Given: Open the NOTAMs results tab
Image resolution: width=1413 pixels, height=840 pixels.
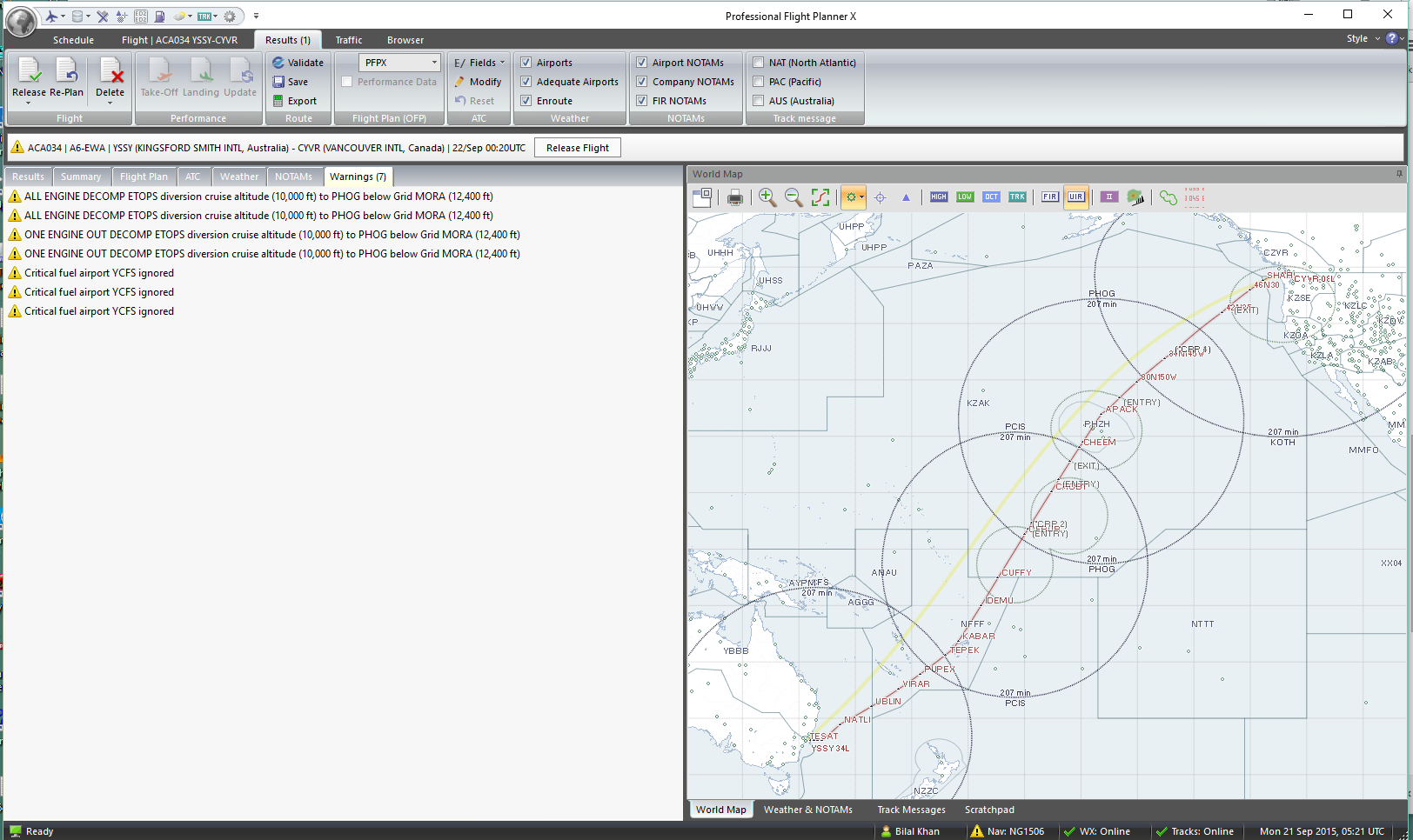Looking at the screenshot, I should point(293,177).
